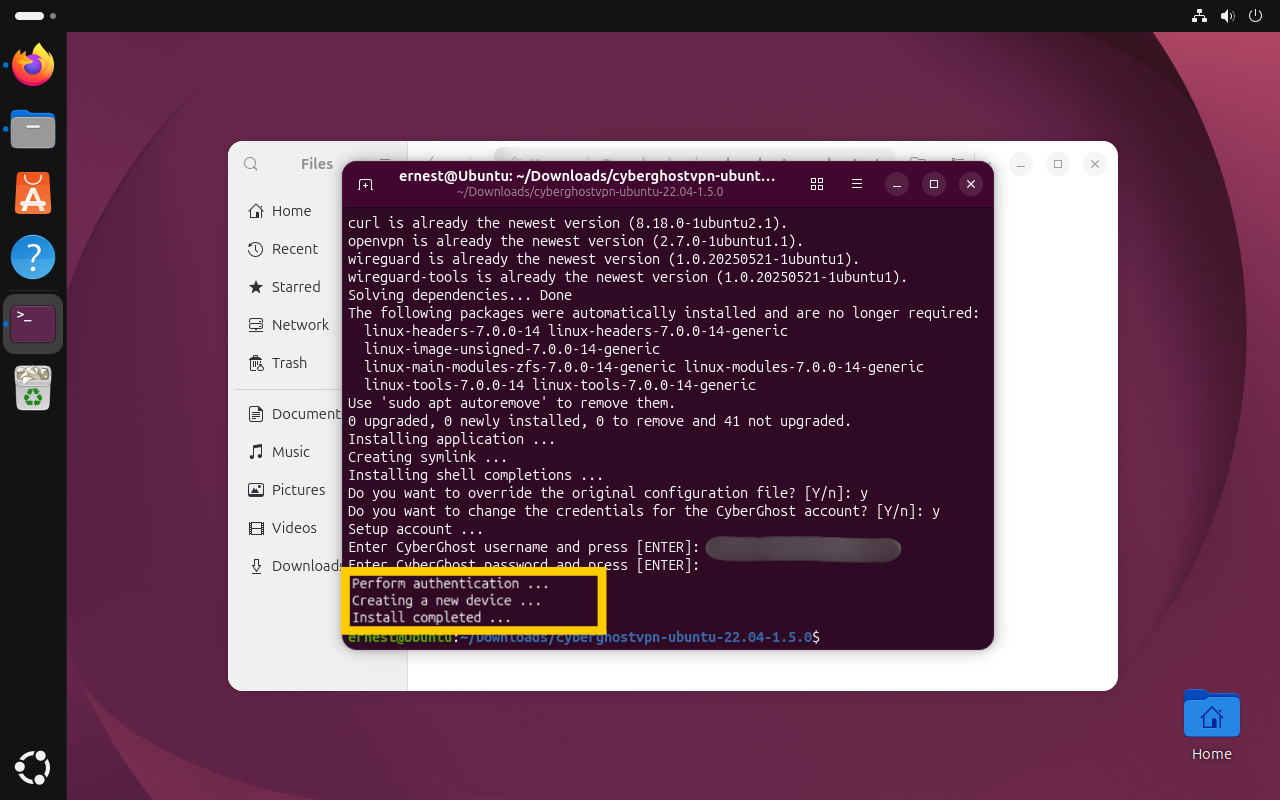The height and width of the screenshot is (800, 1280).
Task: Click the "Enter CyberGhost username" prompt line
Action: click(523, 547)
